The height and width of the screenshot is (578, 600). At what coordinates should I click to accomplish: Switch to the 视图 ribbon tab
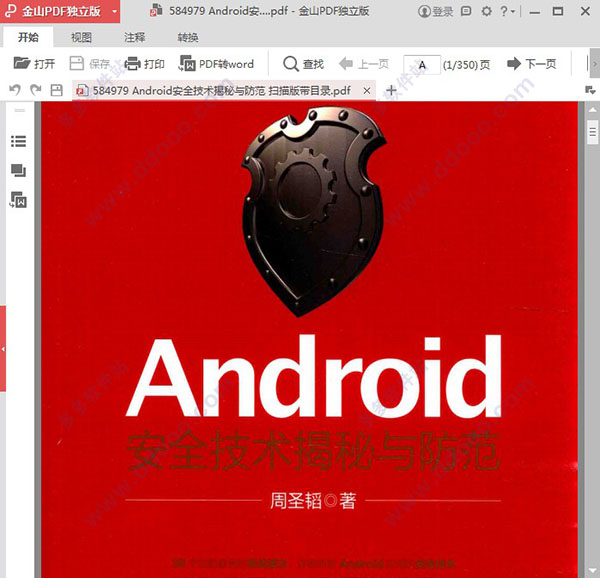pyautogui.click(x=82, y=37)
